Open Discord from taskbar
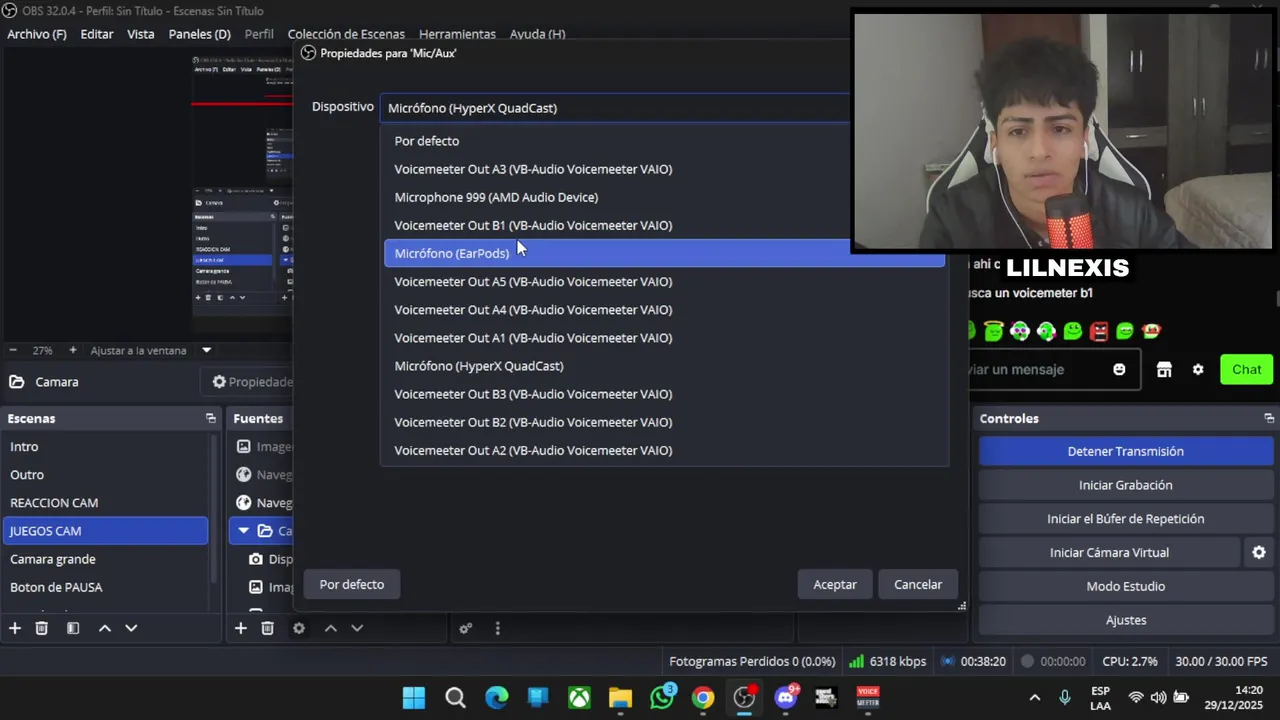The height and width of the screenshot is (720, 1280). (786, 697)
